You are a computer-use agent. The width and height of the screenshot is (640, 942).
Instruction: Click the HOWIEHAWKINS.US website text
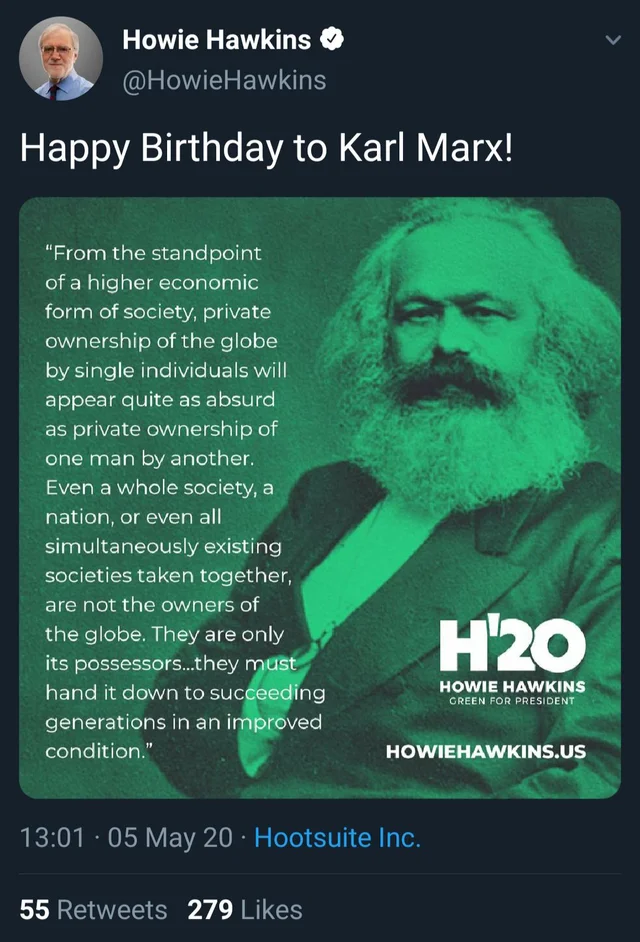(x=486, y=752)
